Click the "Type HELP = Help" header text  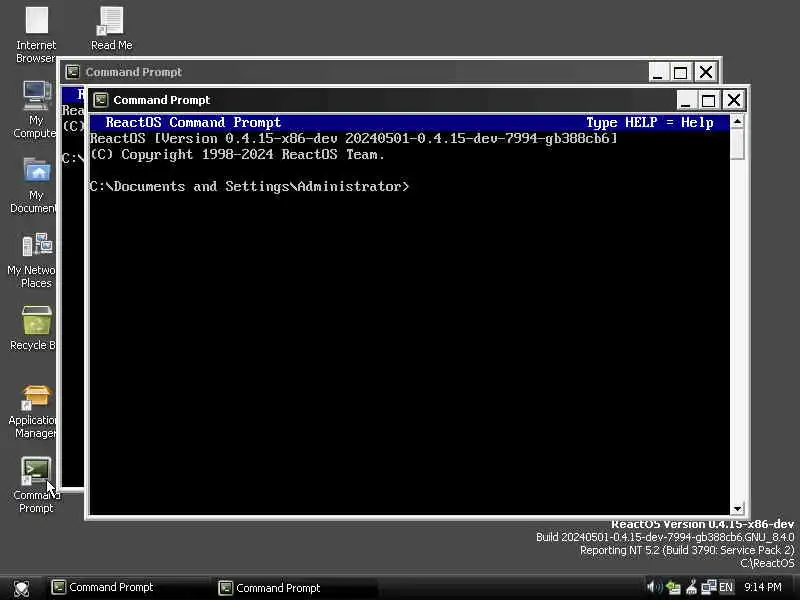pos(649,122)
